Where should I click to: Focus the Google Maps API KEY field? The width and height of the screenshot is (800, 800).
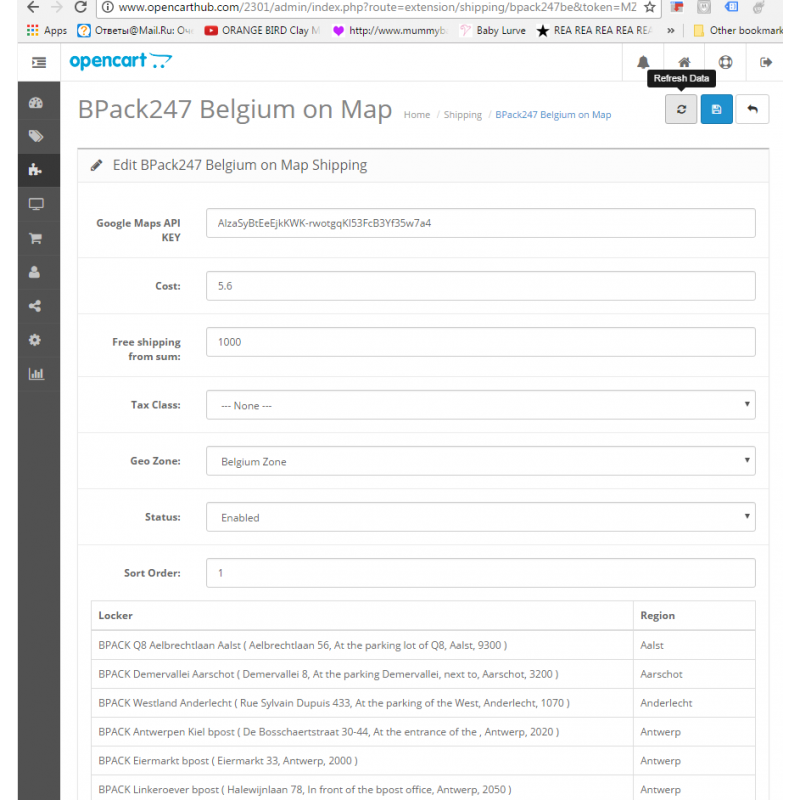(481, 223)
